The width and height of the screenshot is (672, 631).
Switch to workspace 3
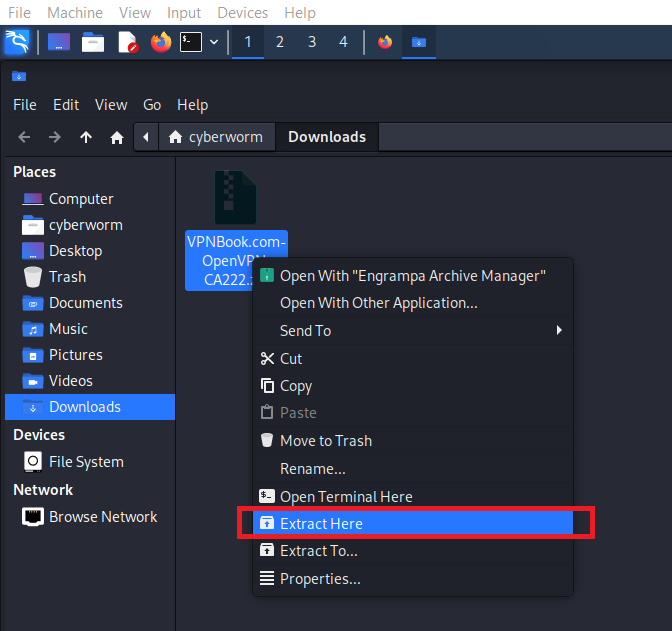[312, 42]
